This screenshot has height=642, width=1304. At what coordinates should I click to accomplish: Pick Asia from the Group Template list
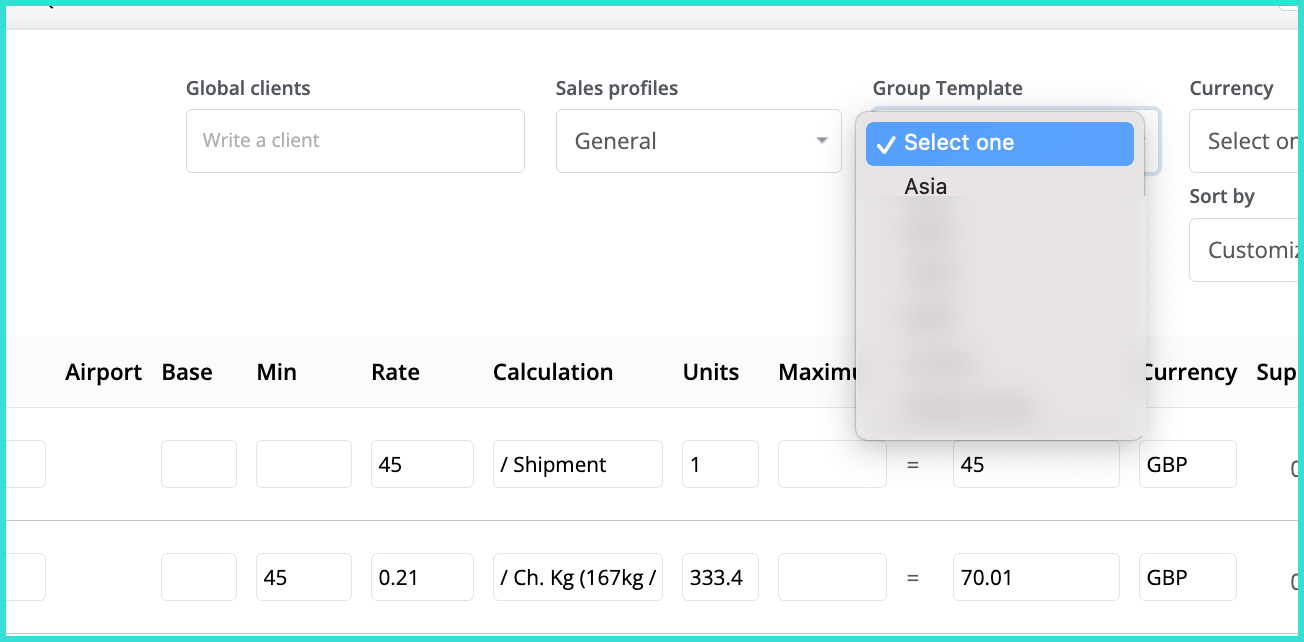tap(926, 187)
